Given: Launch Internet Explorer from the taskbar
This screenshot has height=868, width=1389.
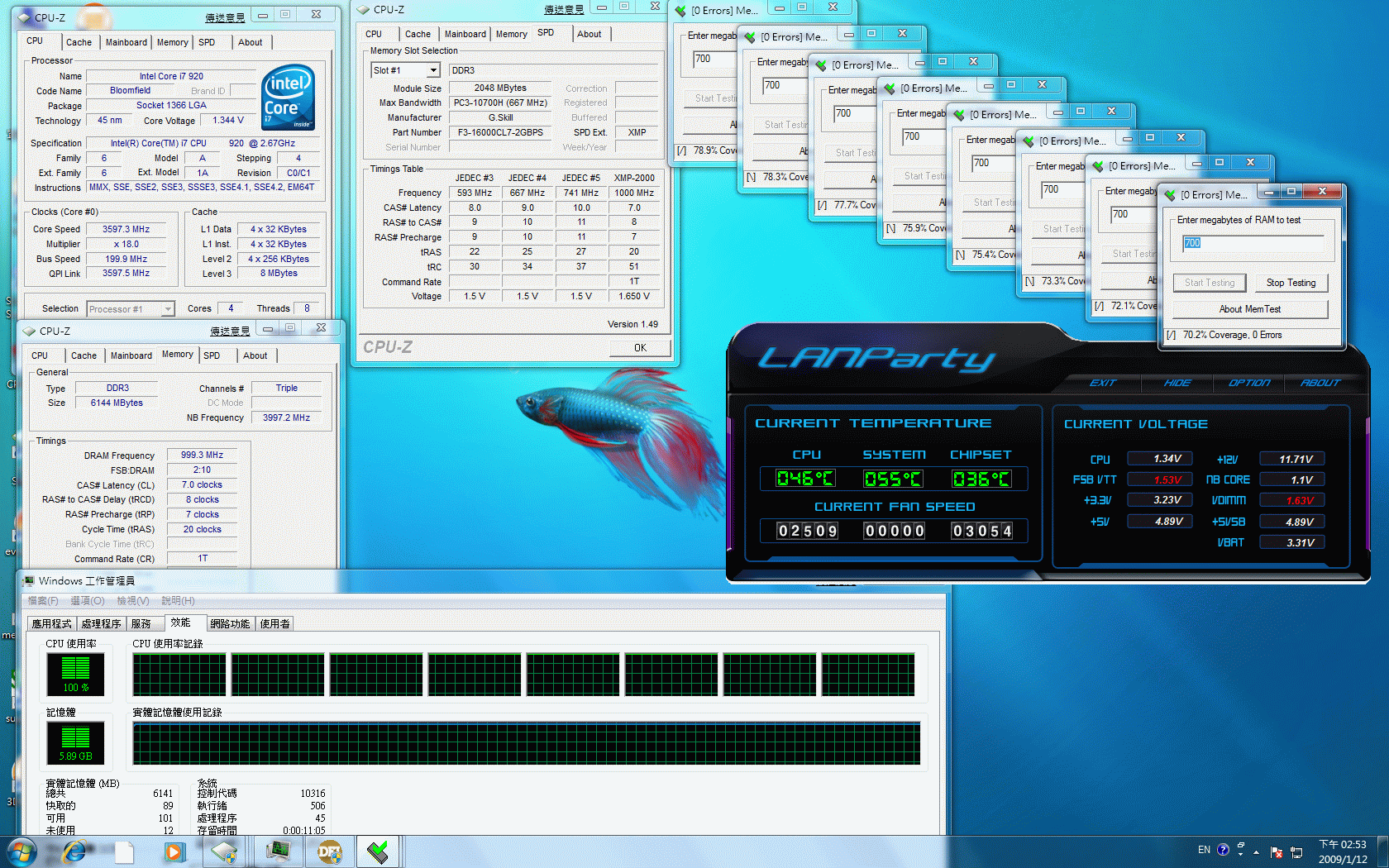Looking at the screenshot, I should 74,851.
